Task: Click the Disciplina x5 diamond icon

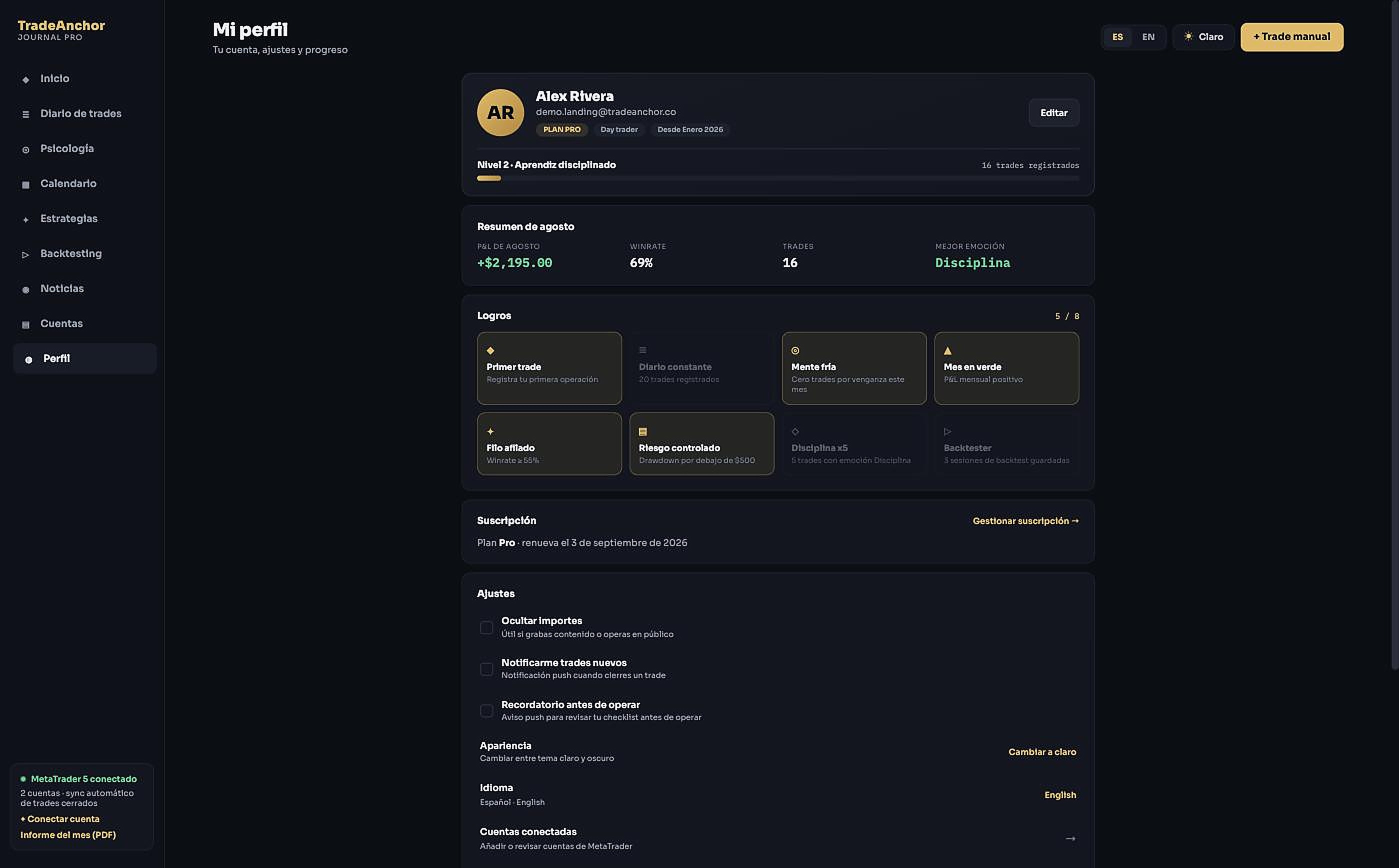Action: pos(795,431)
